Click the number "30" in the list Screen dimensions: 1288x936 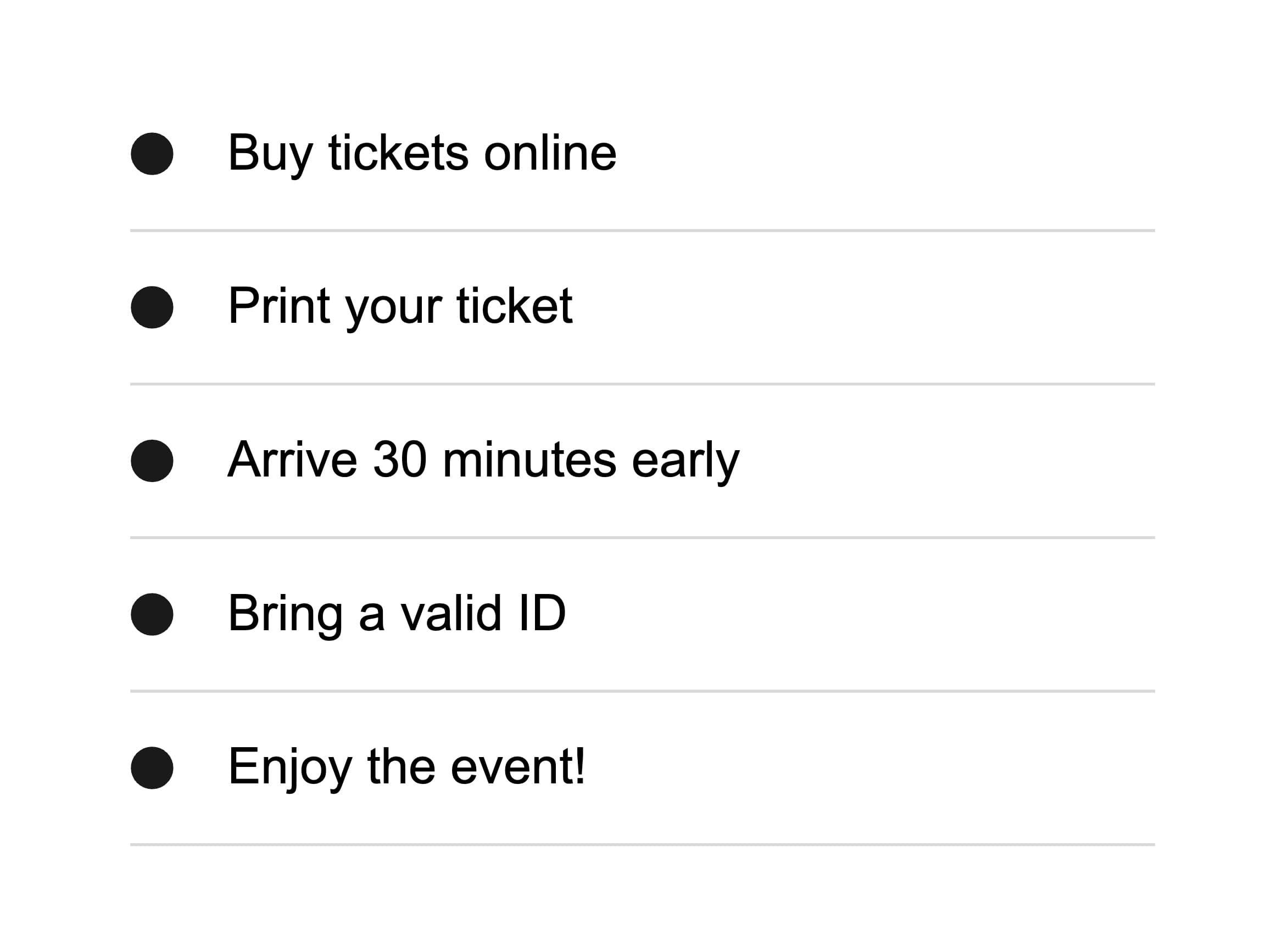(x=399, y=460)
